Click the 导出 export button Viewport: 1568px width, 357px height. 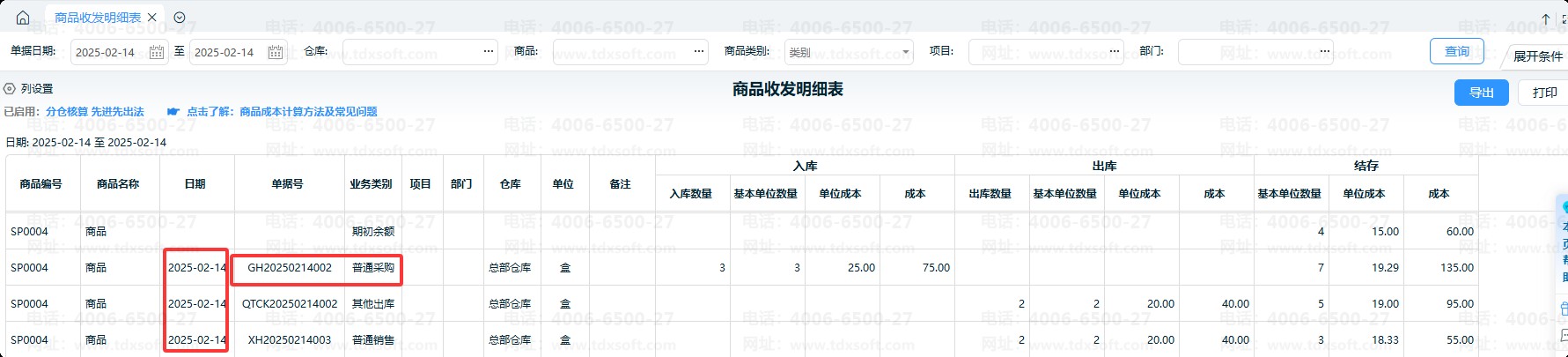tap(1481, 93)
